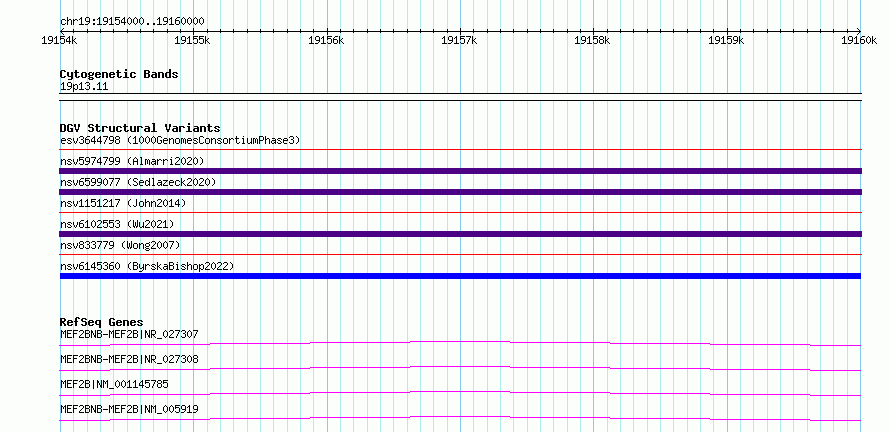This screenshot has width=890, height=432.
Task: Select the 19157k ruler tick label
Action: pos(459,40)
